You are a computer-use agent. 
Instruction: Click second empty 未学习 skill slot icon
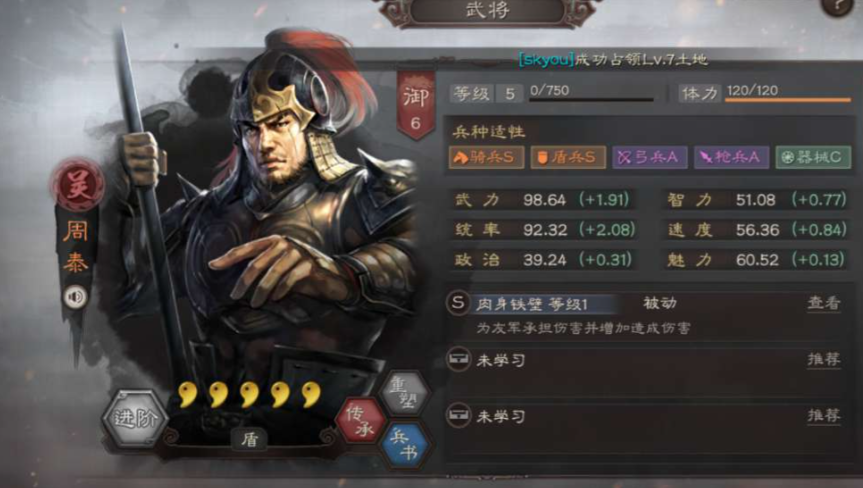[458, 415]
